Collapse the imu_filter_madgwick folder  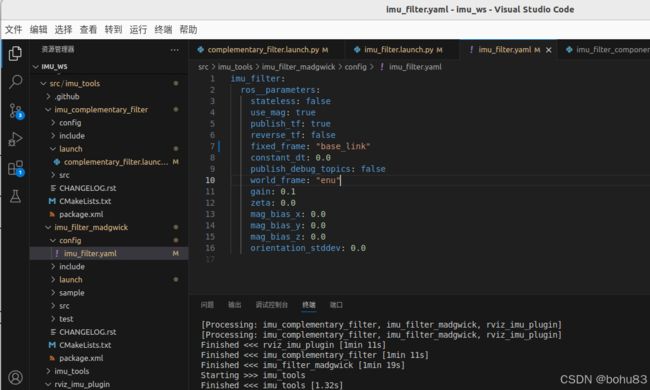tap(48, 227)
